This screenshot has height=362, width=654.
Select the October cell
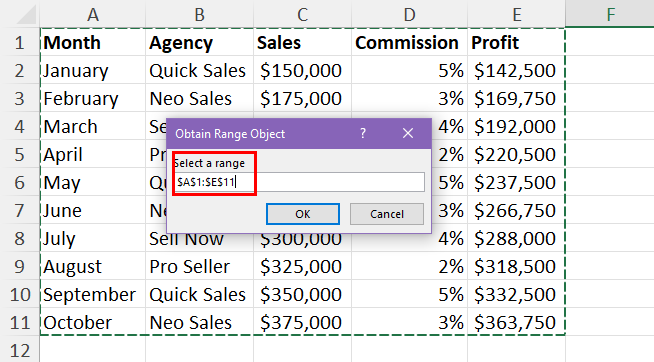tap(93, 322)
